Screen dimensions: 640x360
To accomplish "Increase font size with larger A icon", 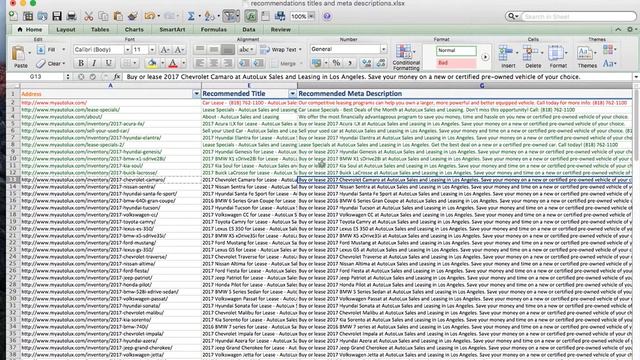I will pos(164,50).
